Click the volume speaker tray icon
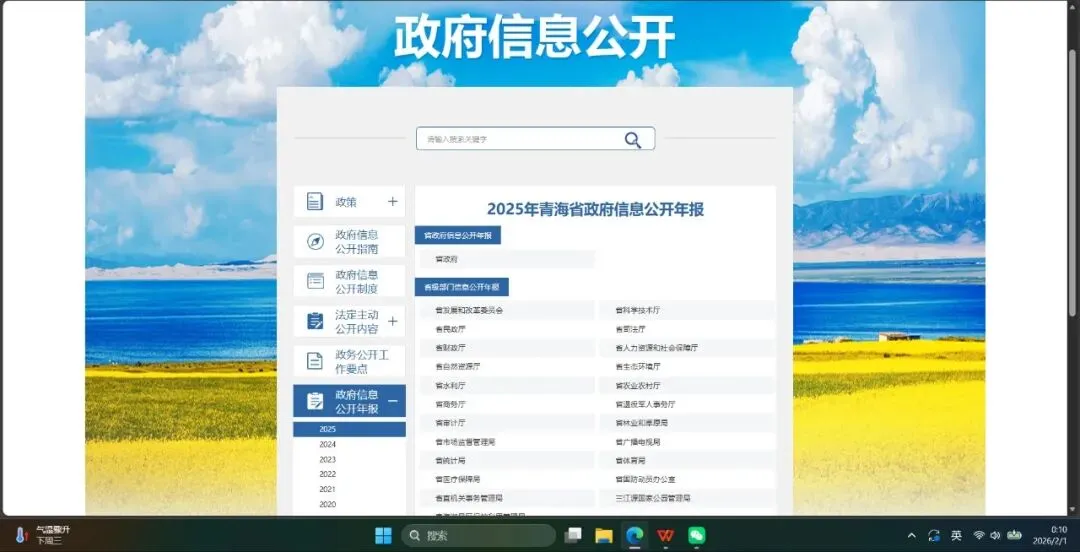The image size is (1080, 552). [x=995, y=535]
